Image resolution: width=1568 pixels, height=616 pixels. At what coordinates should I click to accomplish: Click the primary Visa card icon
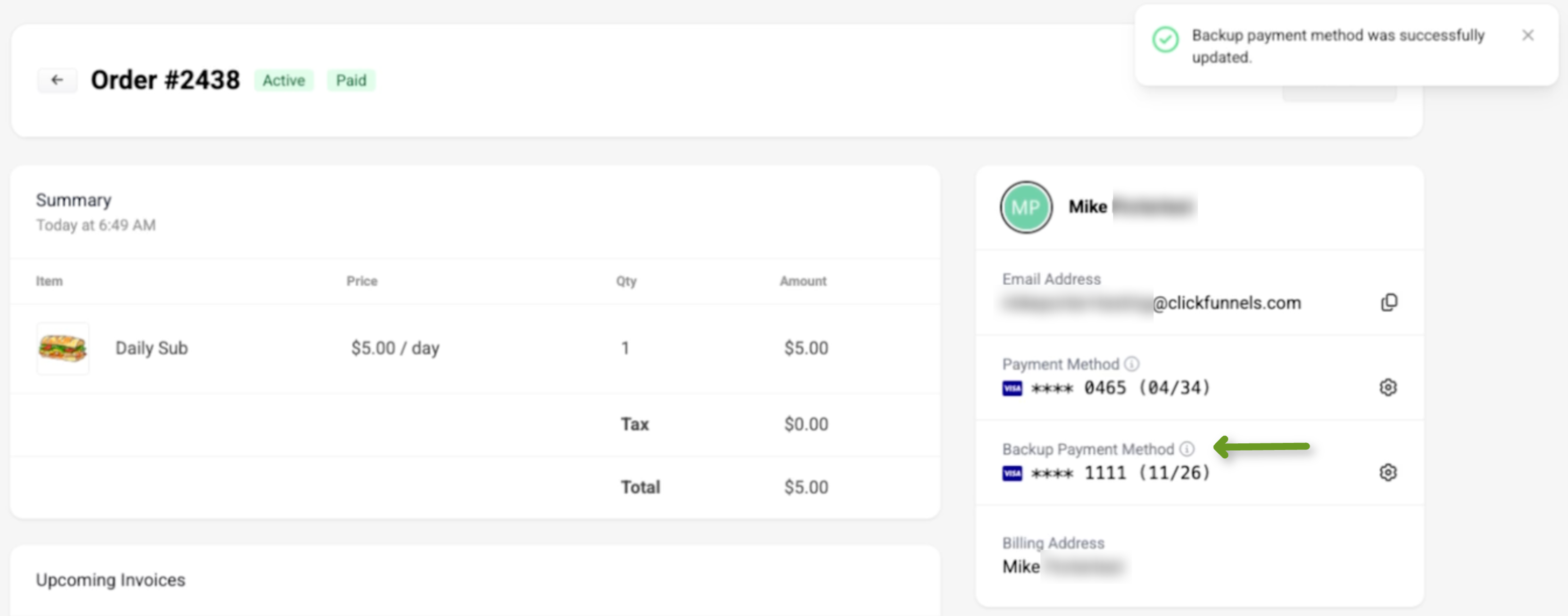coord(1012,388)
